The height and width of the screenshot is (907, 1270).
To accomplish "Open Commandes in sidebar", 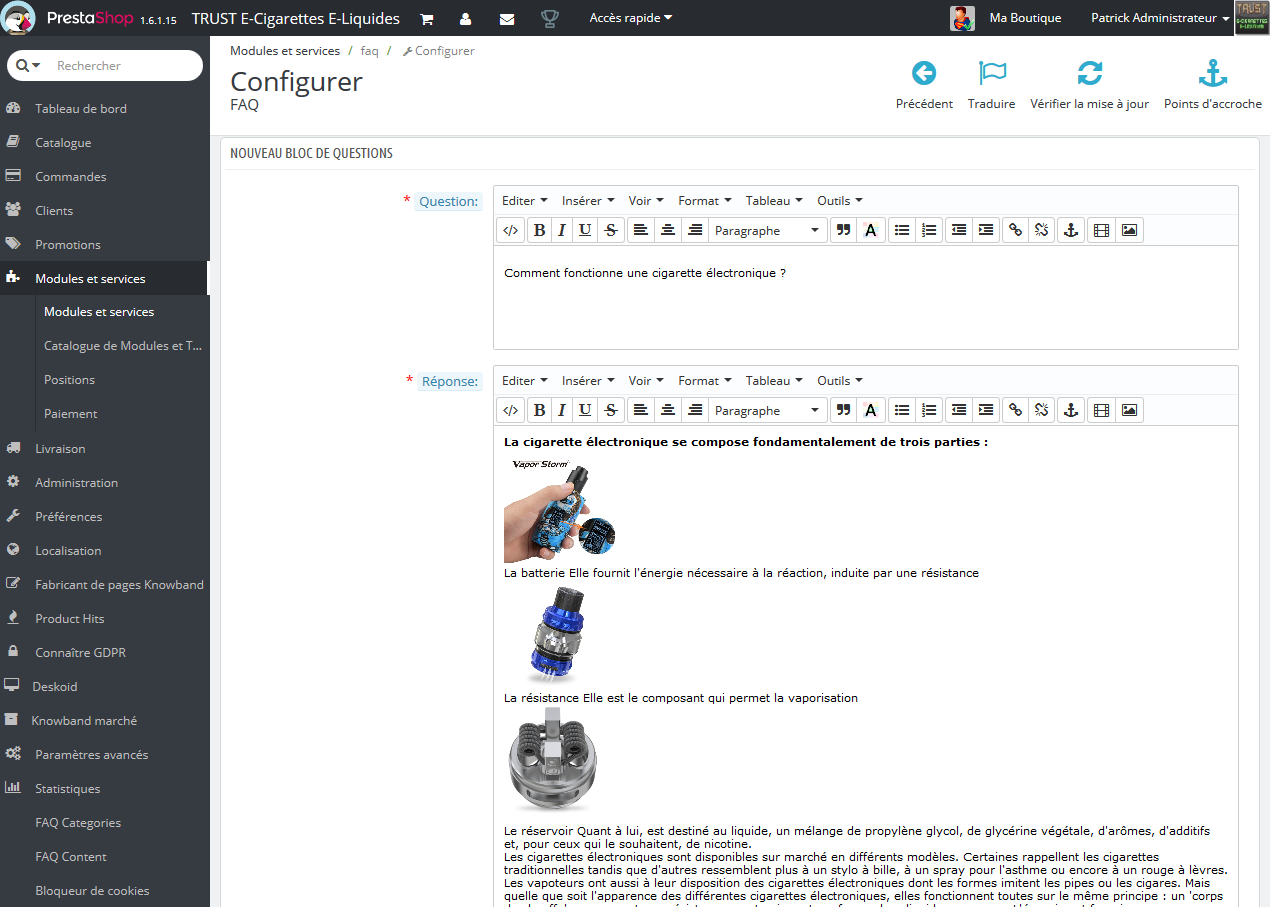I will (x=70, y=177).
